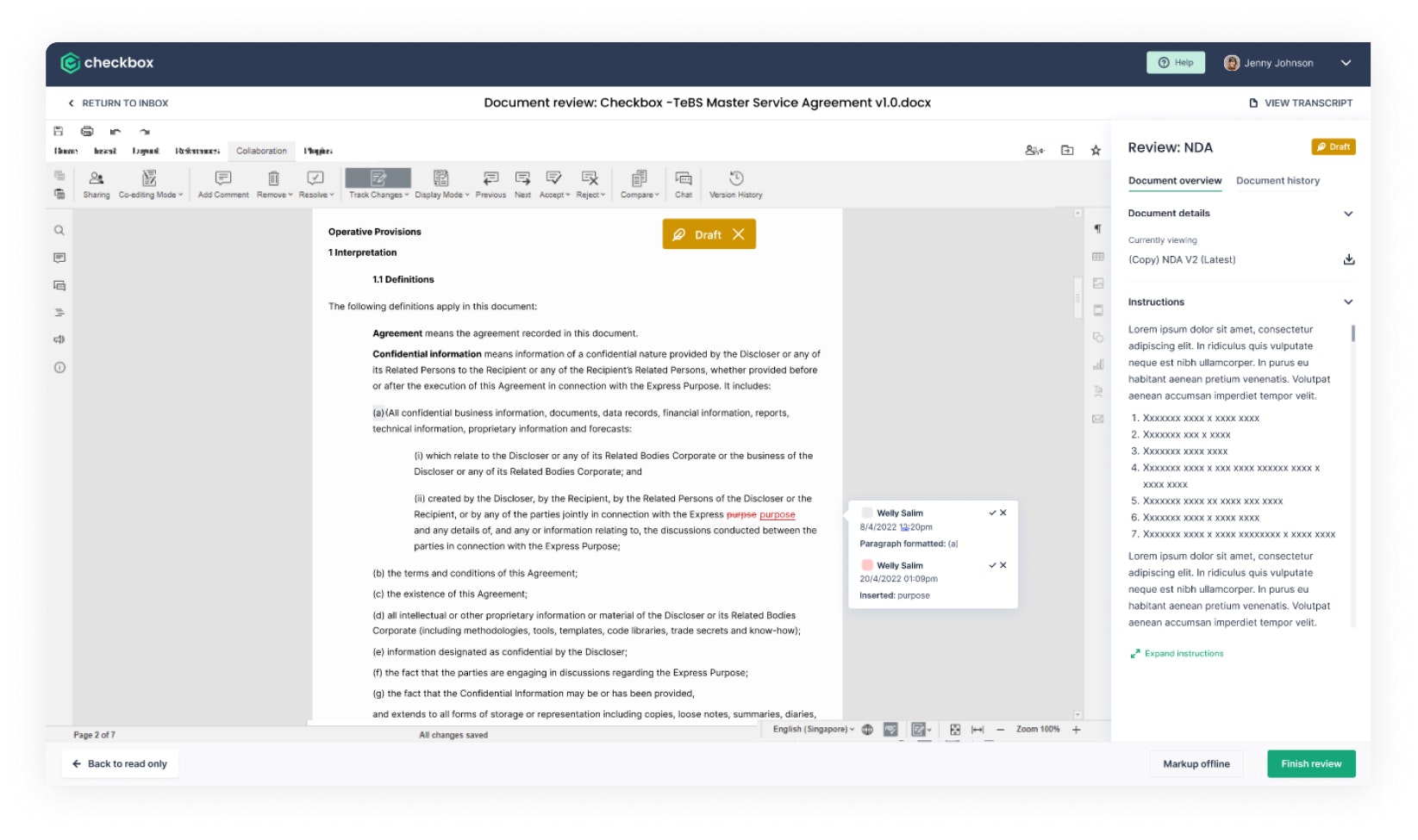Download the current document version

coord(1350,259)
